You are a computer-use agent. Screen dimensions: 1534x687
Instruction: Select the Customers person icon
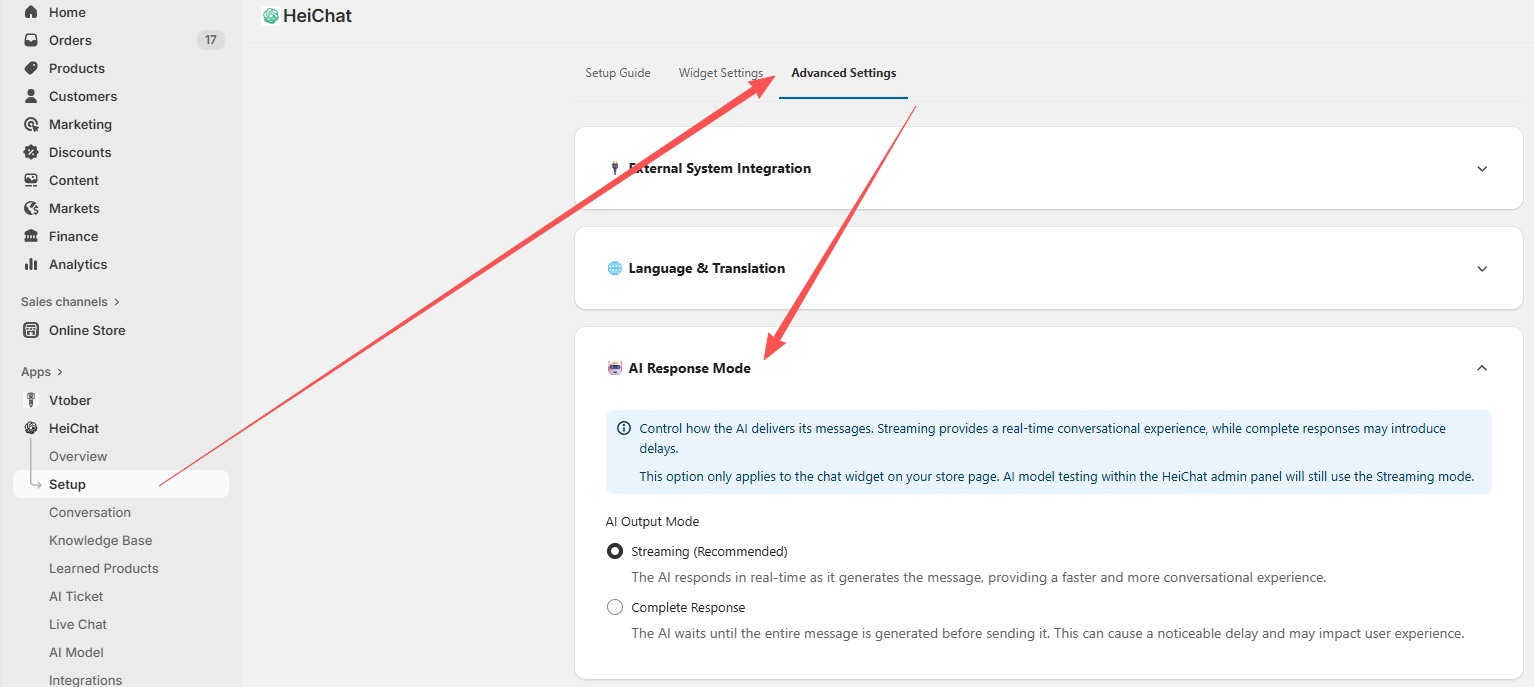click(x=31, y=96)
